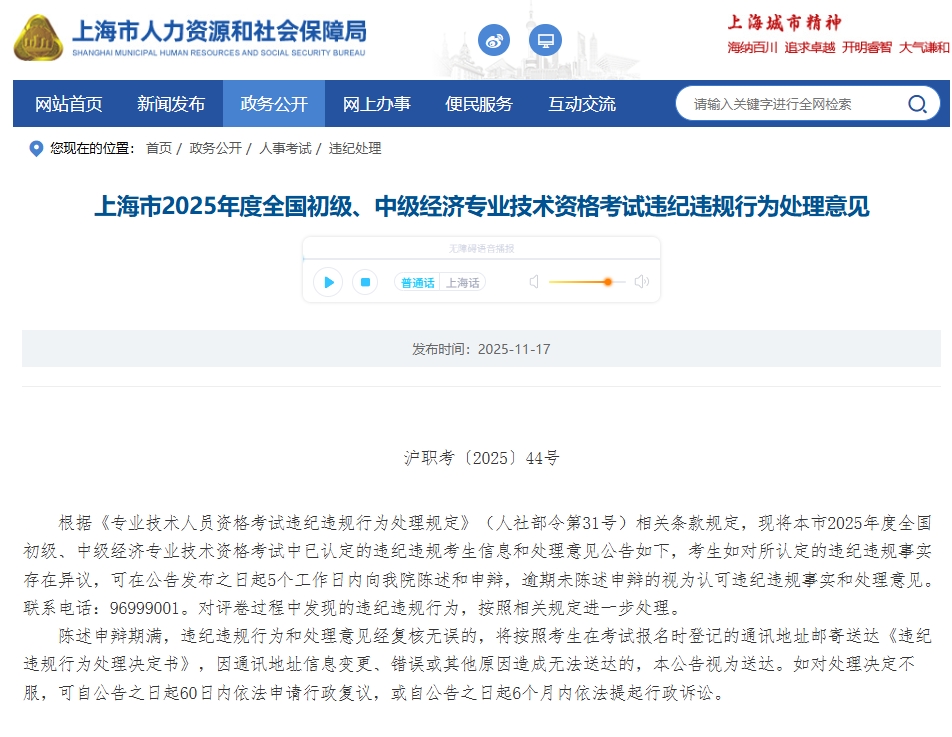Click 违纪处理 breadcrumb link
The image size is (952, 737).
pos(355,149)
